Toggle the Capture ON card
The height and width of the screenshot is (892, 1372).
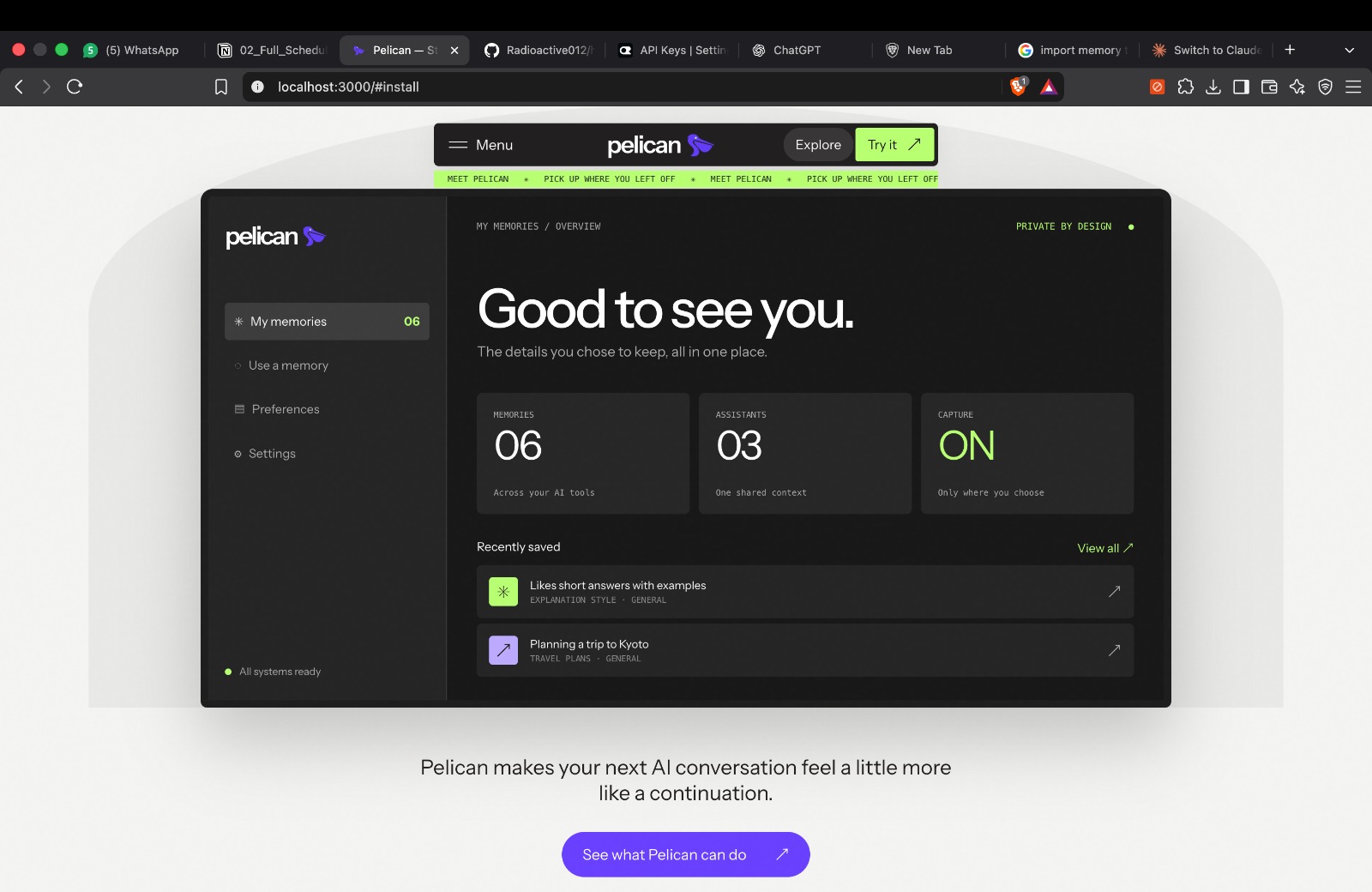click(1027, 454)
